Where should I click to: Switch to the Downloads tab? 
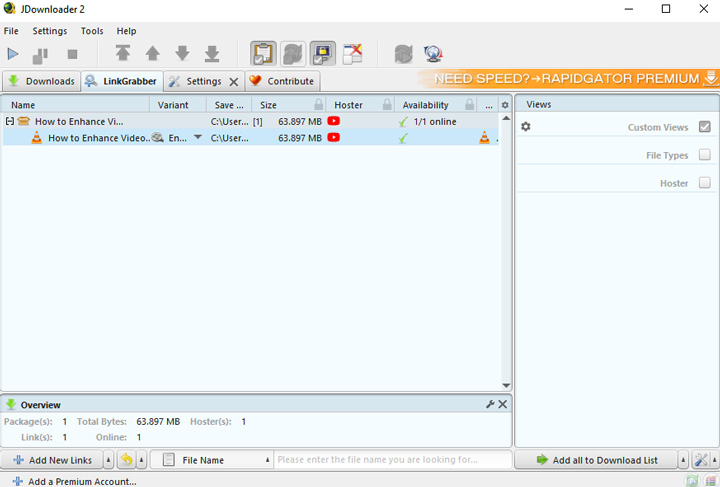tap(41, 81)
